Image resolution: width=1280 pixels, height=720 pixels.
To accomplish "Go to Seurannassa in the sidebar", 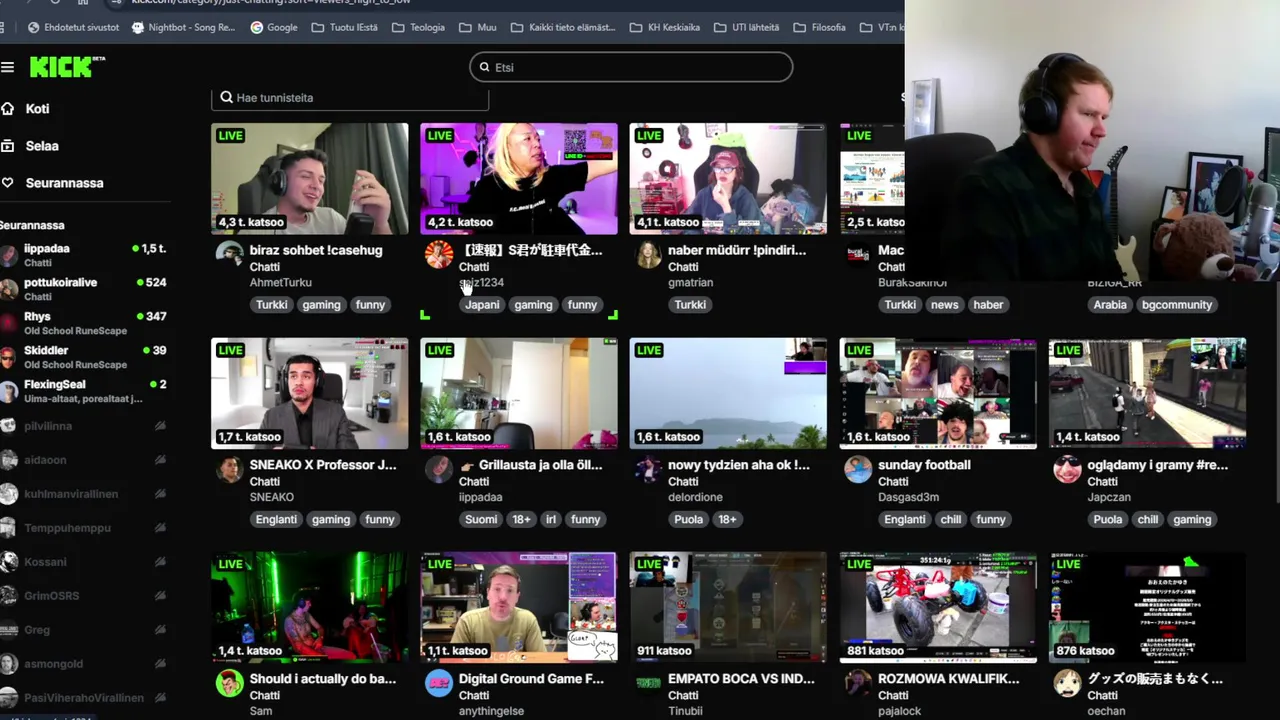I will coord(64,183).
